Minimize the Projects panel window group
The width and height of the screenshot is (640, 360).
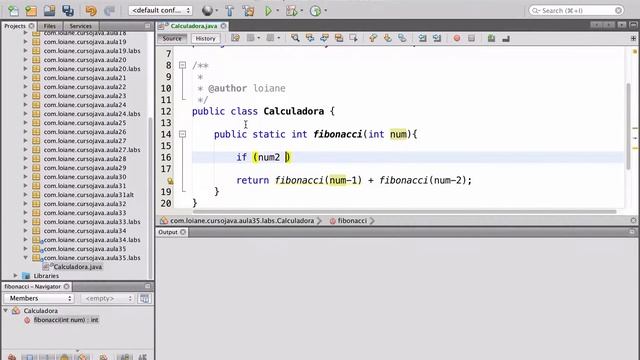pos(148,26)
